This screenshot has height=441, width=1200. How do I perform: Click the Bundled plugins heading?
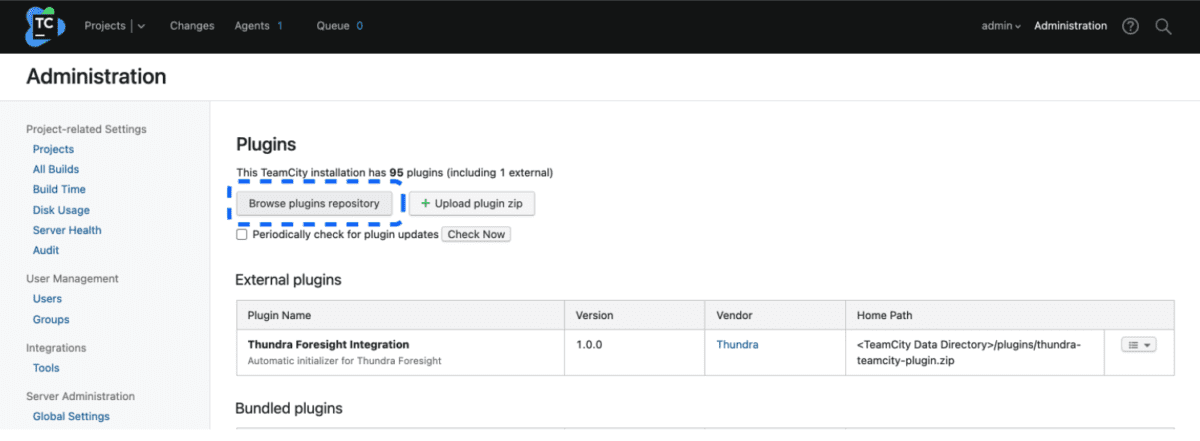(288, 408)
